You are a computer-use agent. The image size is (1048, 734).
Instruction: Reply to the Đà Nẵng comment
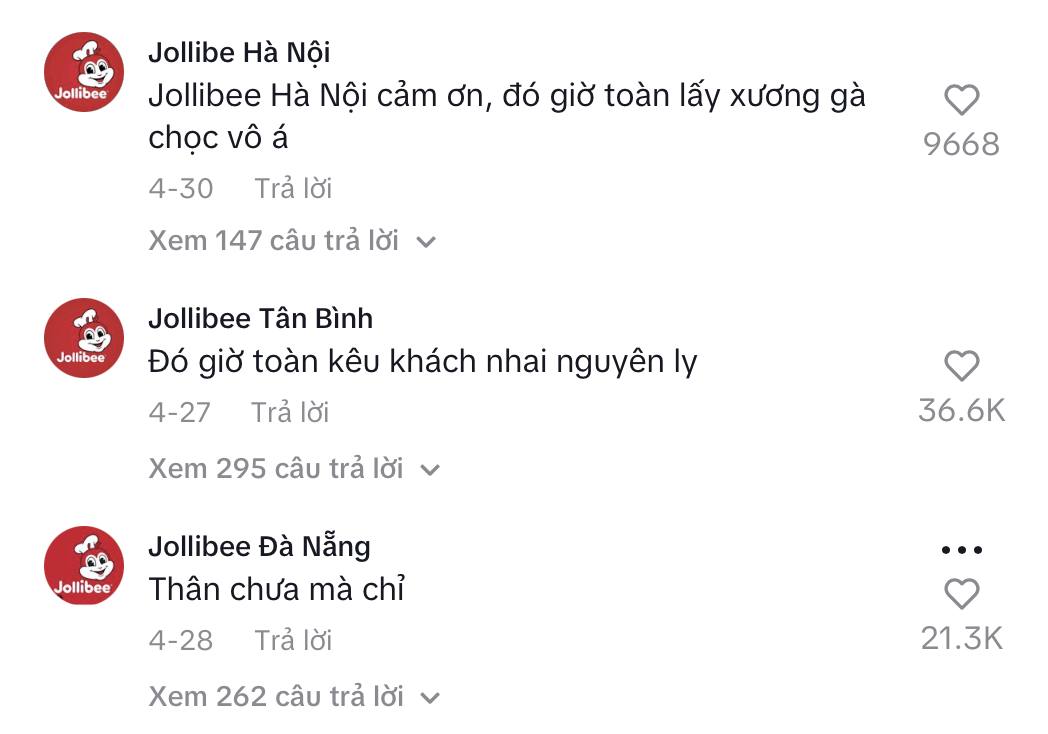293,640
